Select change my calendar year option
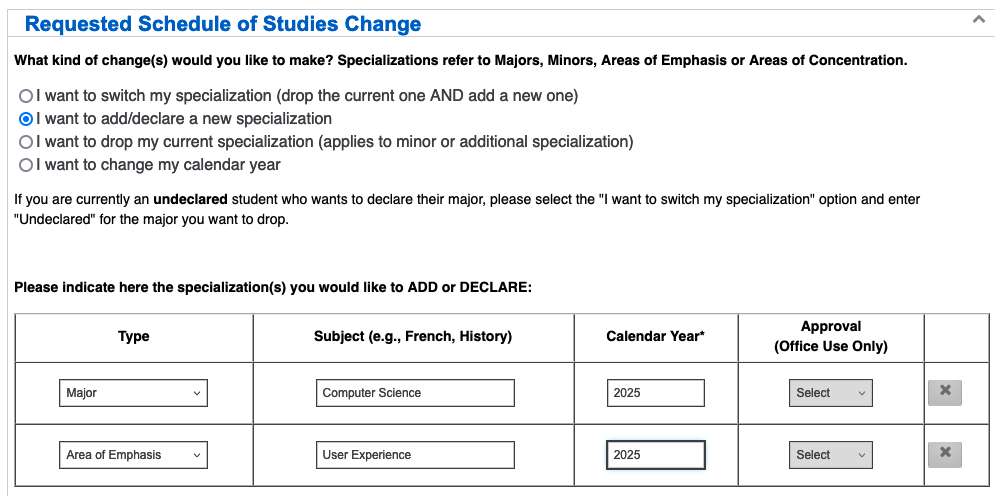Viewport: 995px width, 496px height. coord(25,165)
